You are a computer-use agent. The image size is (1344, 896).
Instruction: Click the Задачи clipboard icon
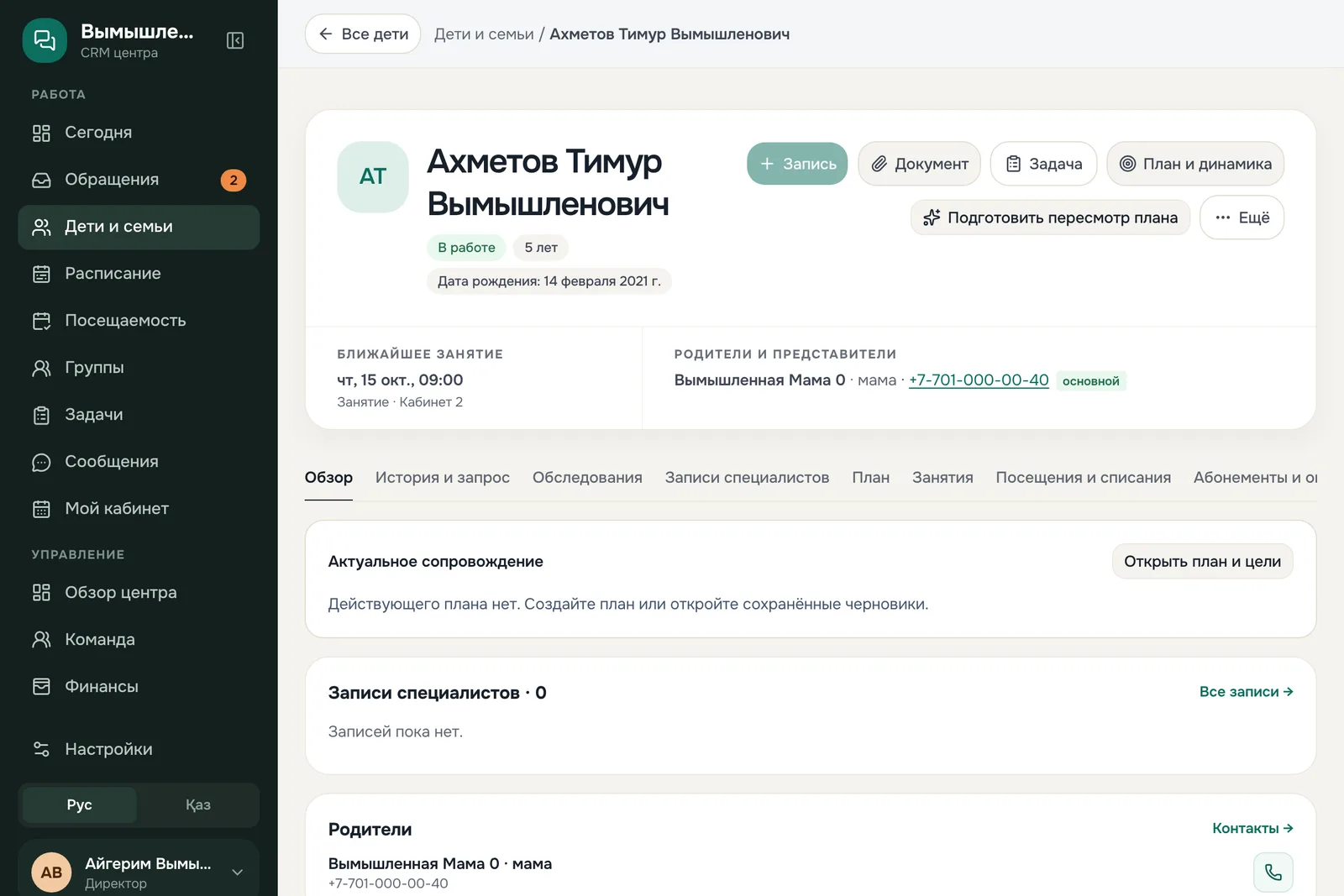click(41, 415)
